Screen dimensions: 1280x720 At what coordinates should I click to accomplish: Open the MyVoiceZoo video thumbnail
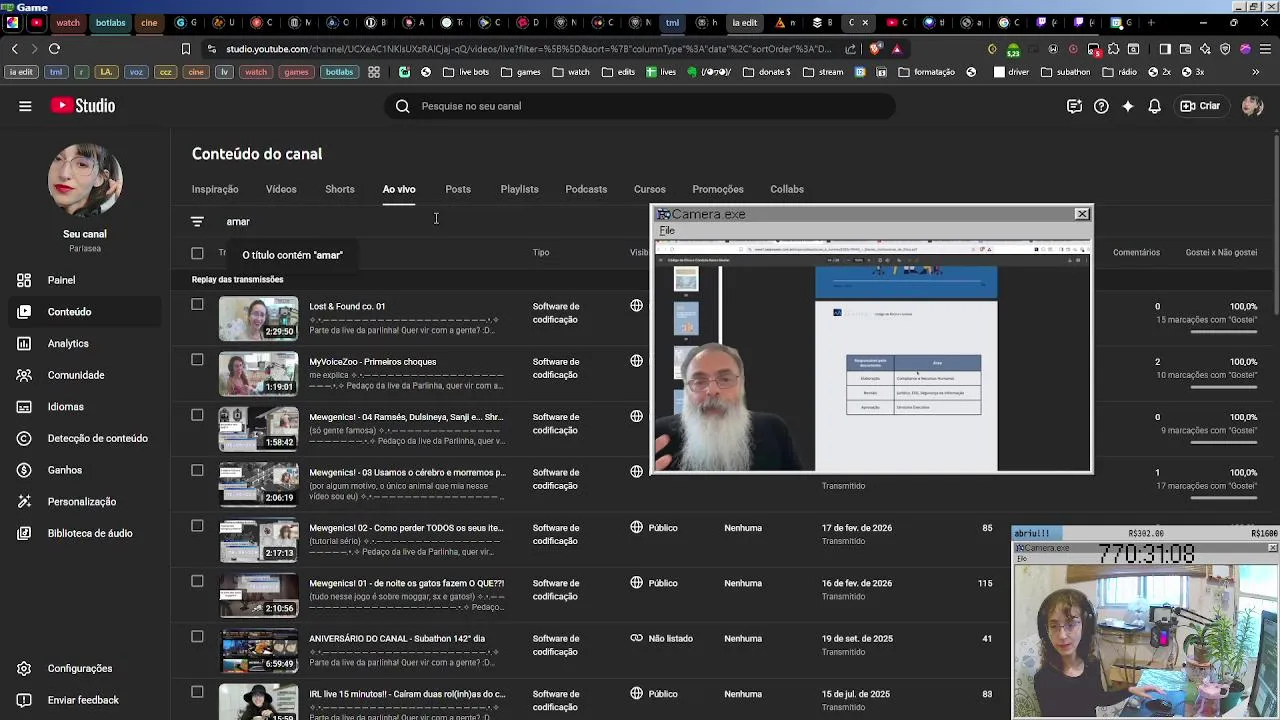259,373
